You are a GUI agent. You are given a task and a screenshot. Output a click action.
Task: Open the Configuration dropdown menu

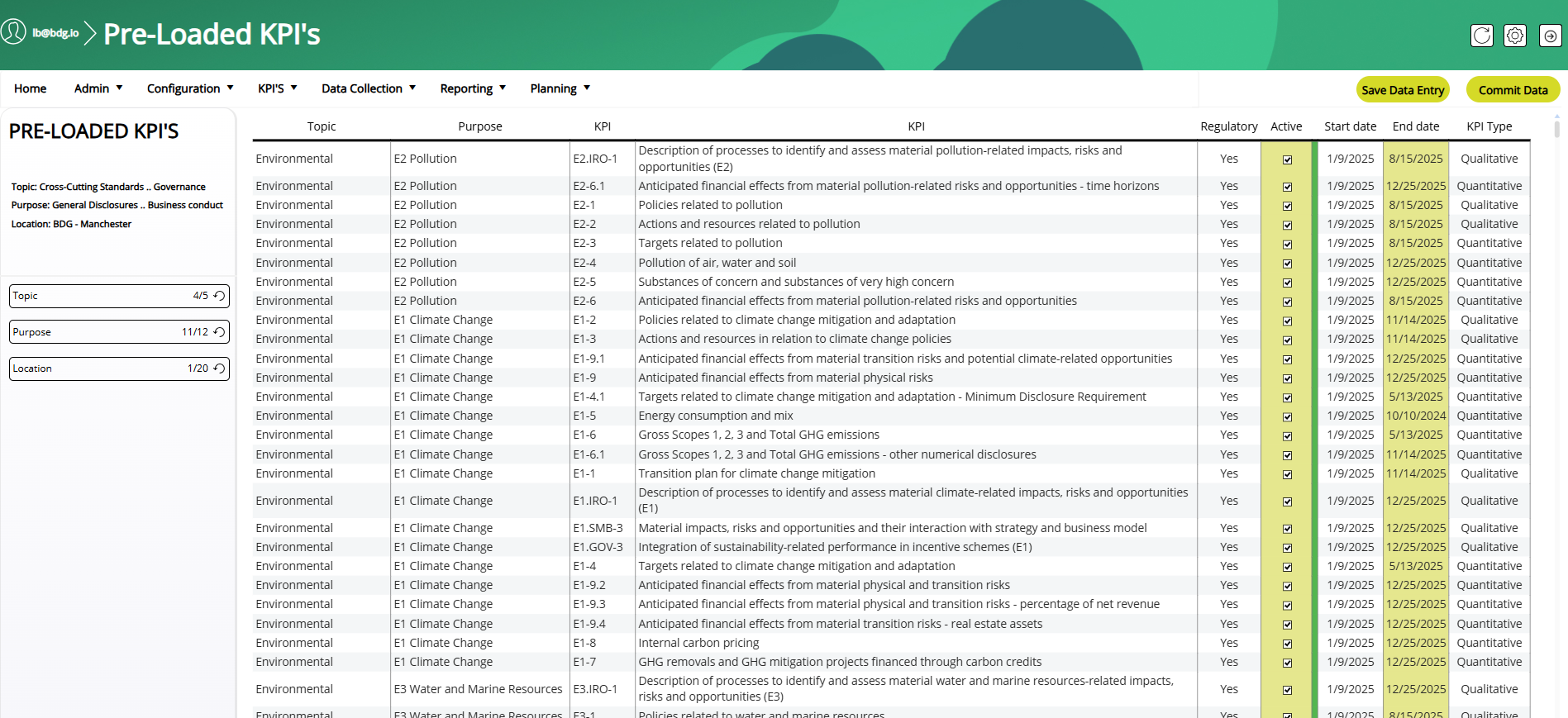coord(190,88)
